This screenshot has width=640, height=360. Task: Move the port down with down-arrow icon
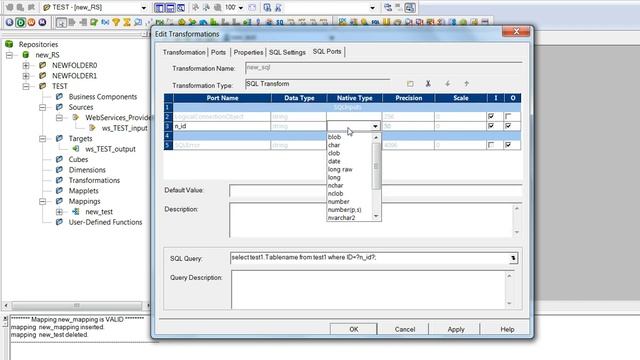coord(447,84)
